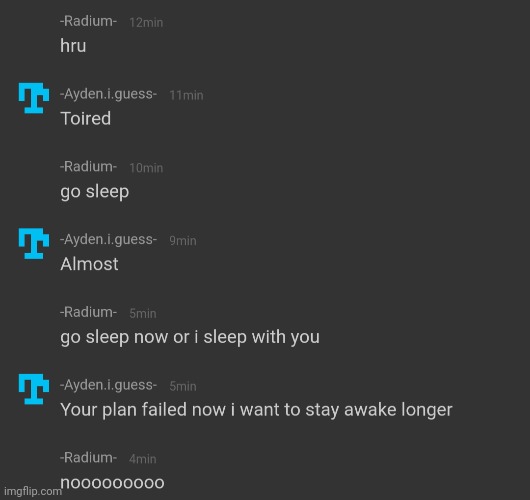This screenshot has width=530, height=500.
Task: Open -Radium- username above 'nooooooooo' message
Action: coord(89,457)
